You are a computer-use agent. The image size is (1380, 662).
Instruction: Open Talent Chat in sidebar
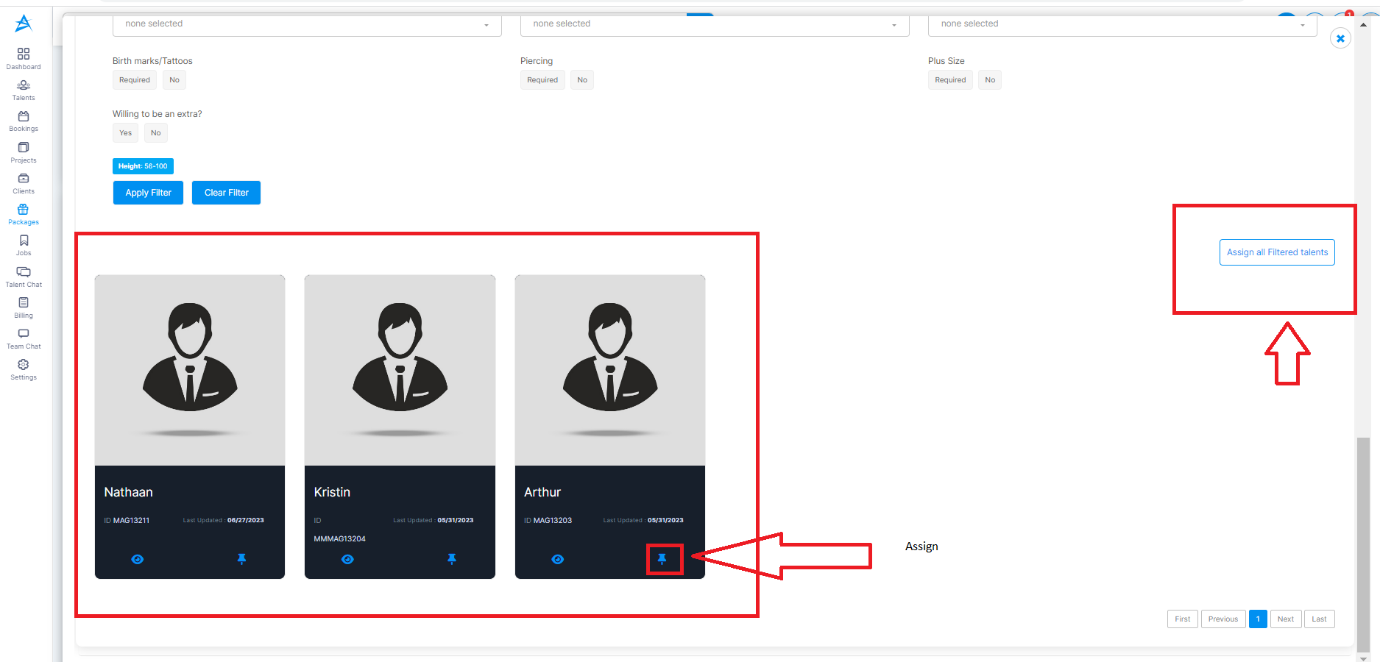coord(23,276)
